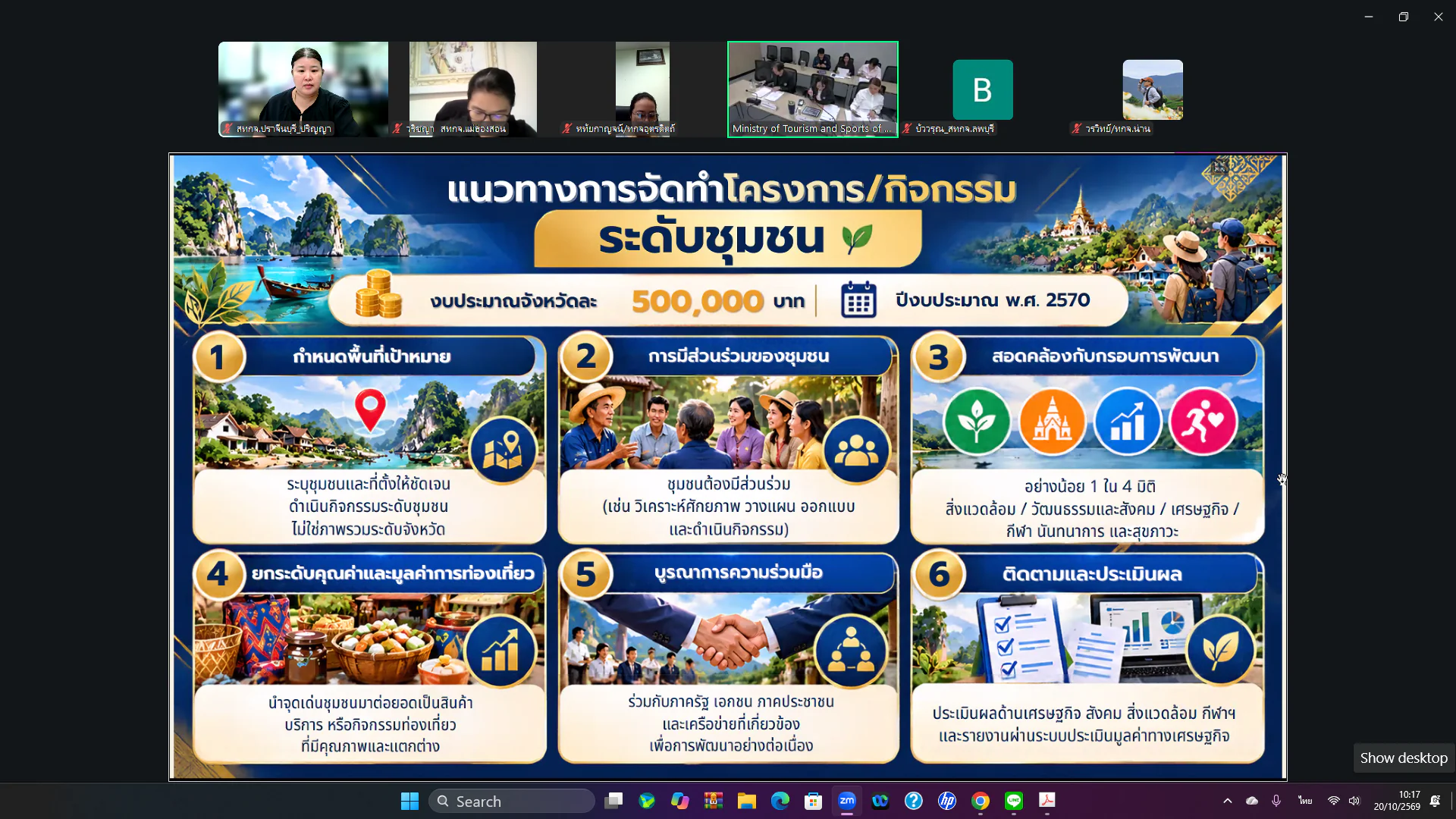This screenshot has width=1456, height=819.
Task: Launch Copilot from the taskbar
Action: 680,801
